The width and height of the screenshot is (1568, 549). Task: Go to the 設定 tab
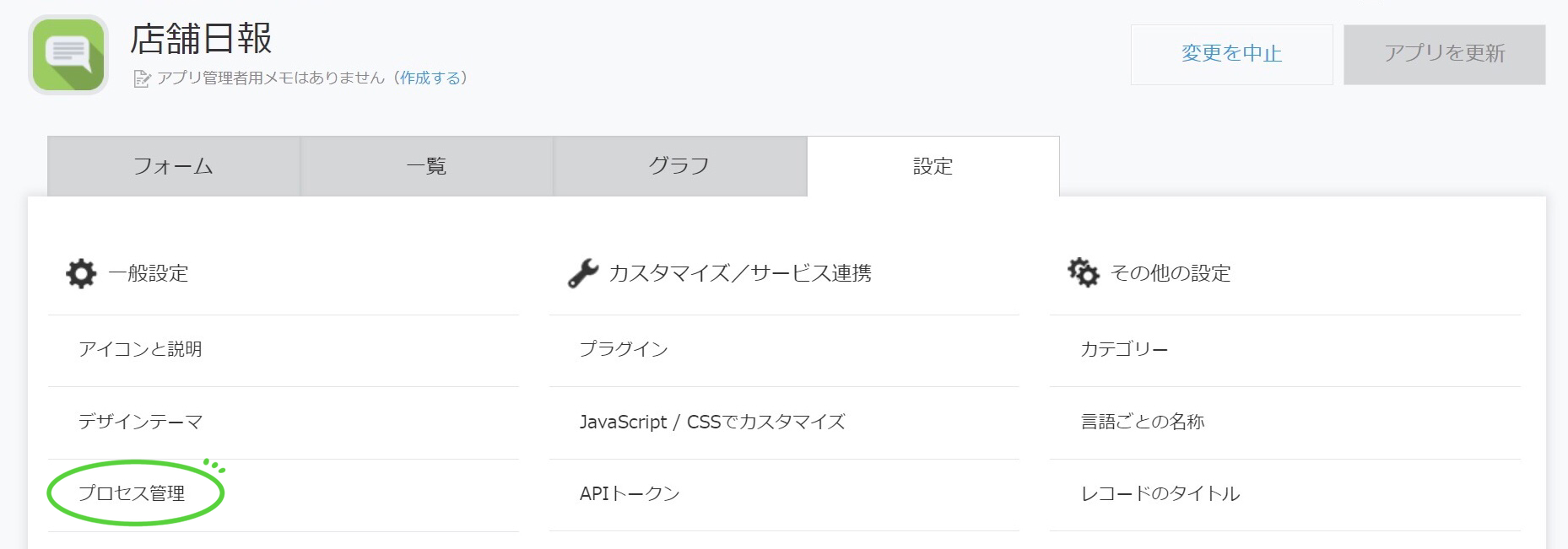tap(933, 166)
